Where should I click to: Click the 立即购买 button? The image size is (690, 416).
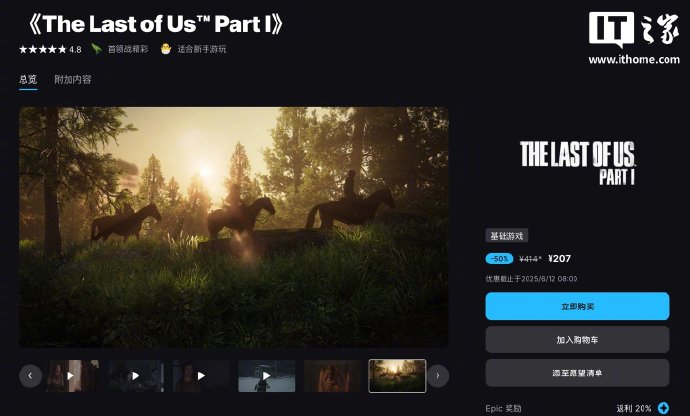(x=577, y=306)
